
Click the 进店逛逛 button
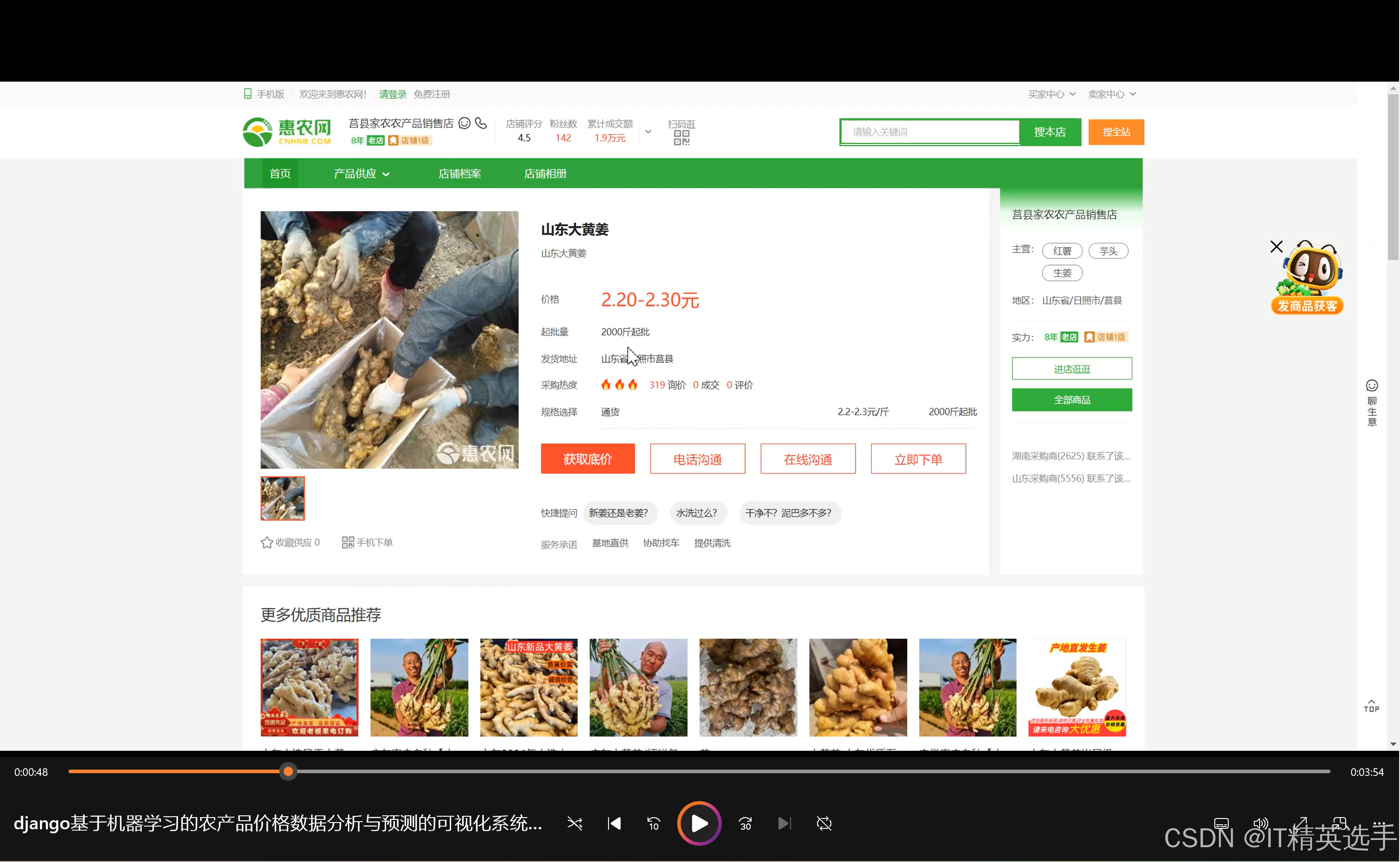pos(1072,369)
